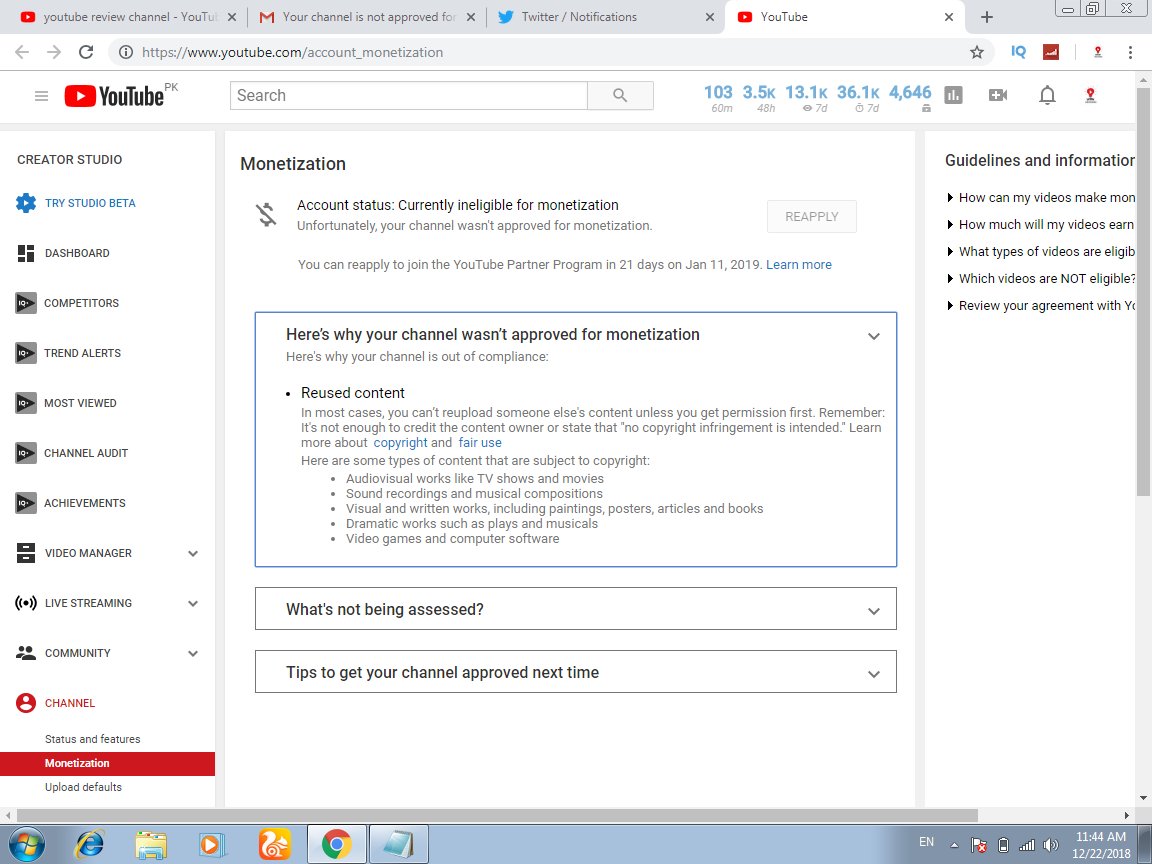This screenshot has height=864, width=1152.
Task: Click the Trend Alerts vidIQ icon
Action: click(26, 353)
